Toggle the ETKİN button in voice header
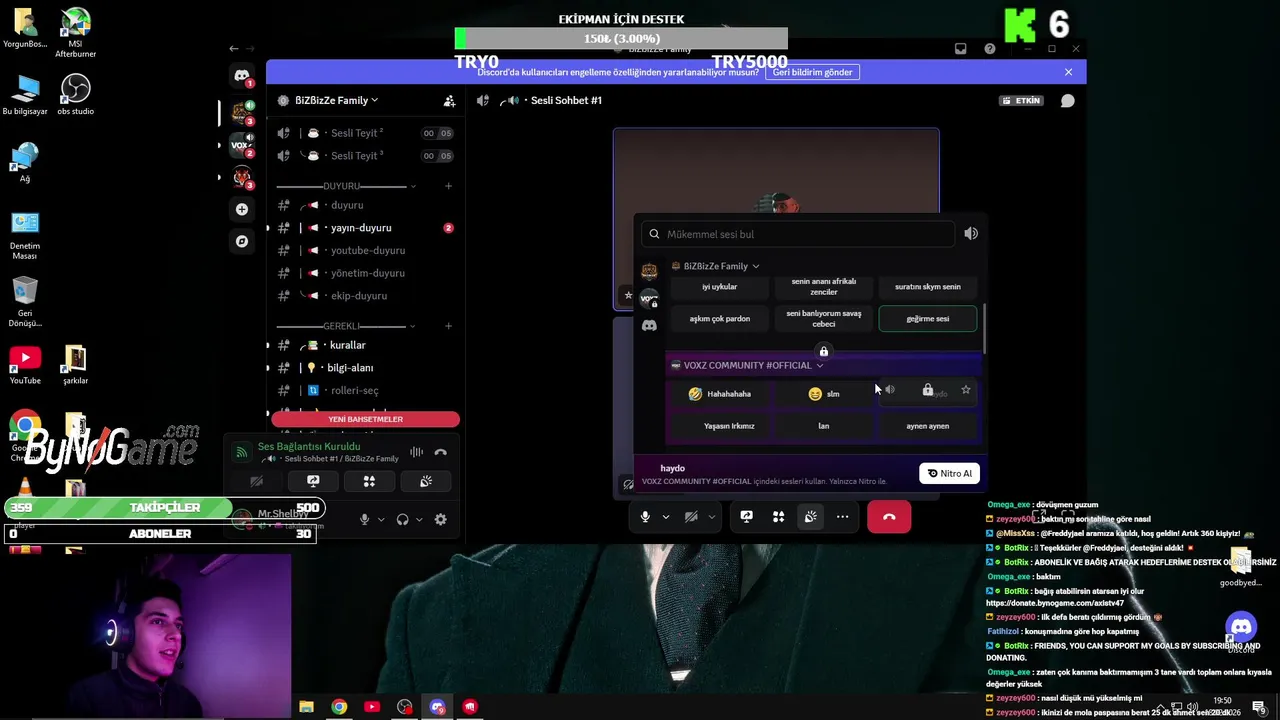The image size is (1280, 720). point(1022,100)
